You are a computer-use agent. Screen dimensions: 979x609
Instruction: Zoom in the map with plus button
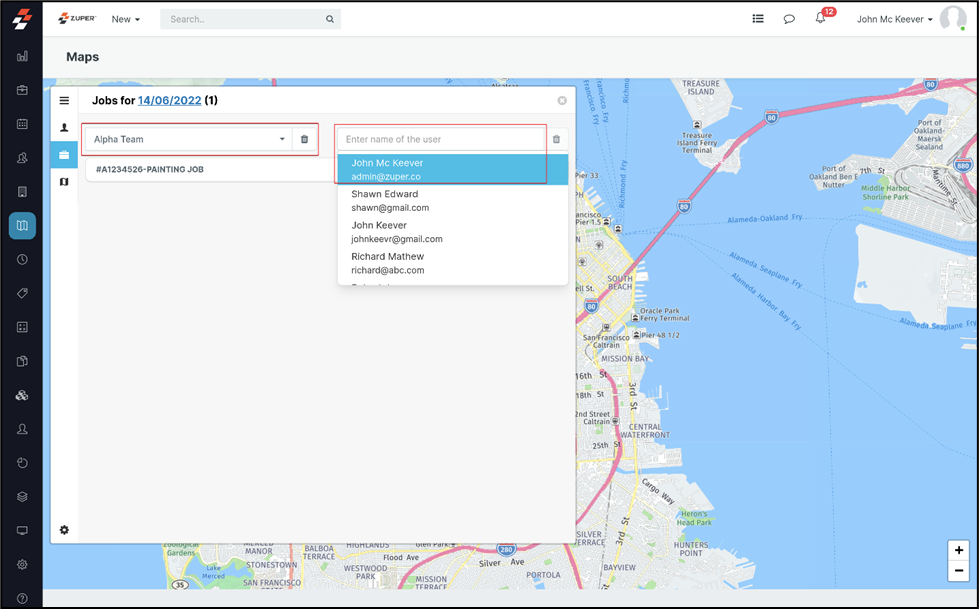(959, 551)
